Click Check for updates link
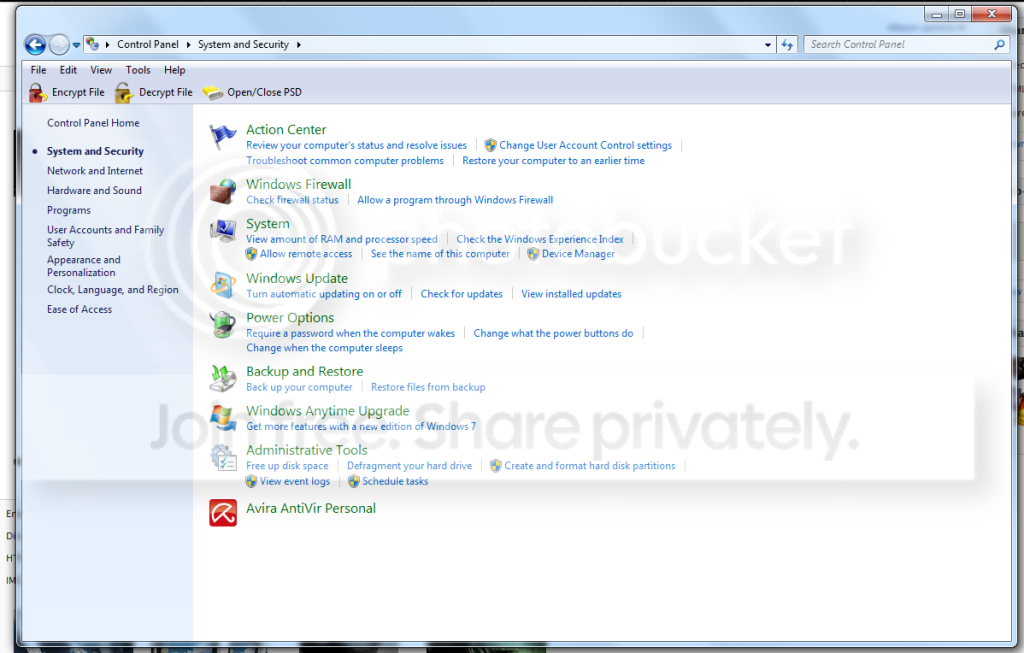The height and width of the screenshot is (653, 1024). [462, 294]
